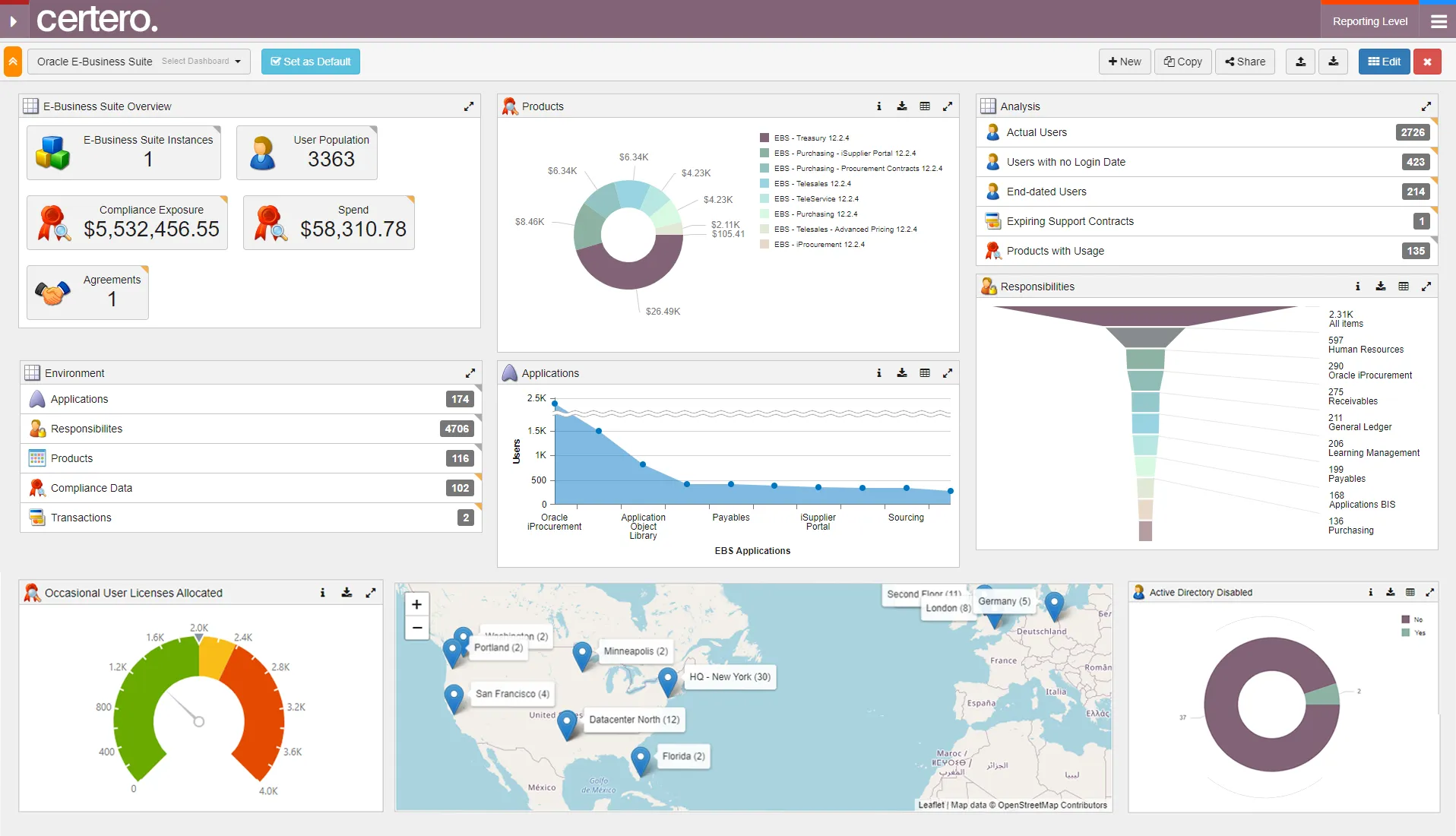Click the Minneapolis map pin
1456x836 pixels.
(x=582, y=656)
